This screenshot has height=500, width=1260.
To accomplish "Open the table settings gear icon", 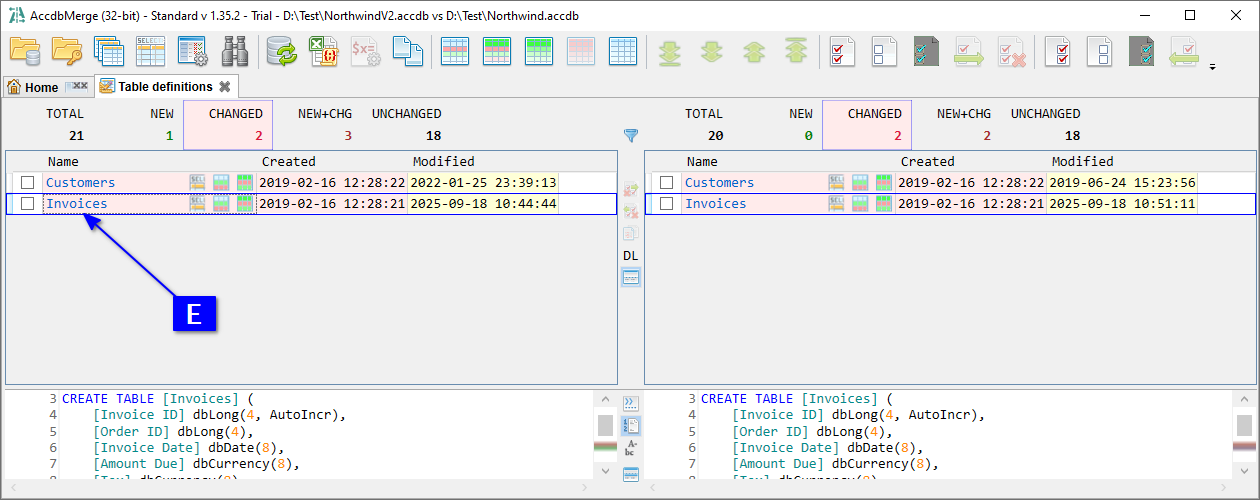I will (192, 50).
